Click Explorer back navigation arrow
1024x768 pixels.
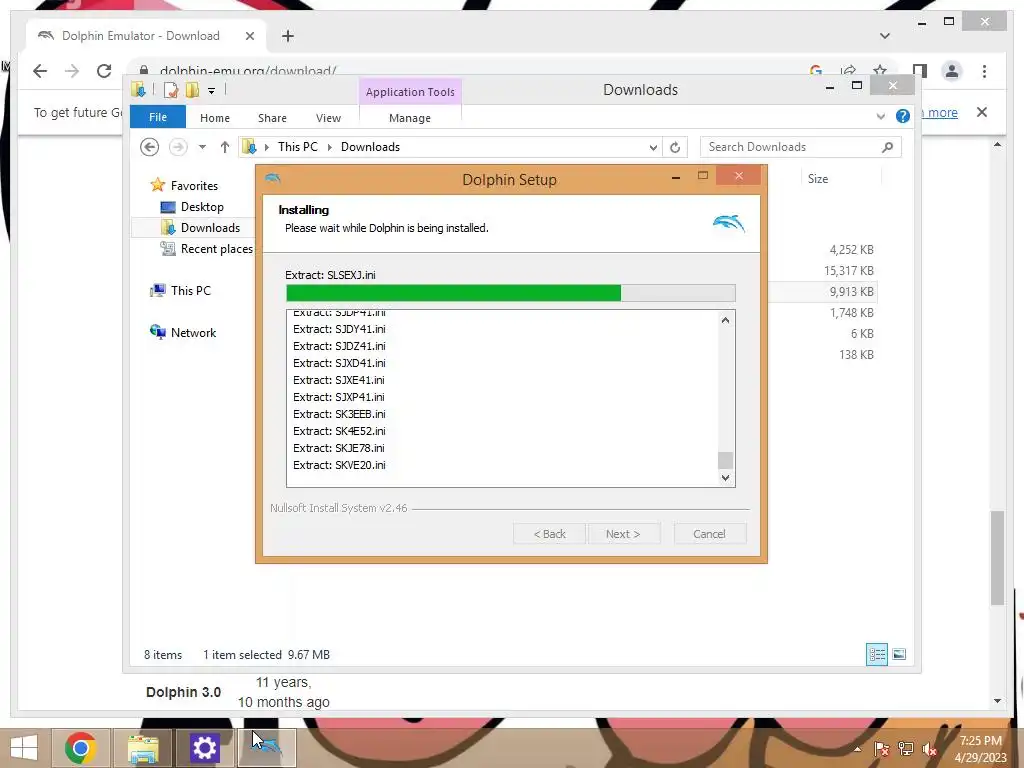tap(150, 147)
